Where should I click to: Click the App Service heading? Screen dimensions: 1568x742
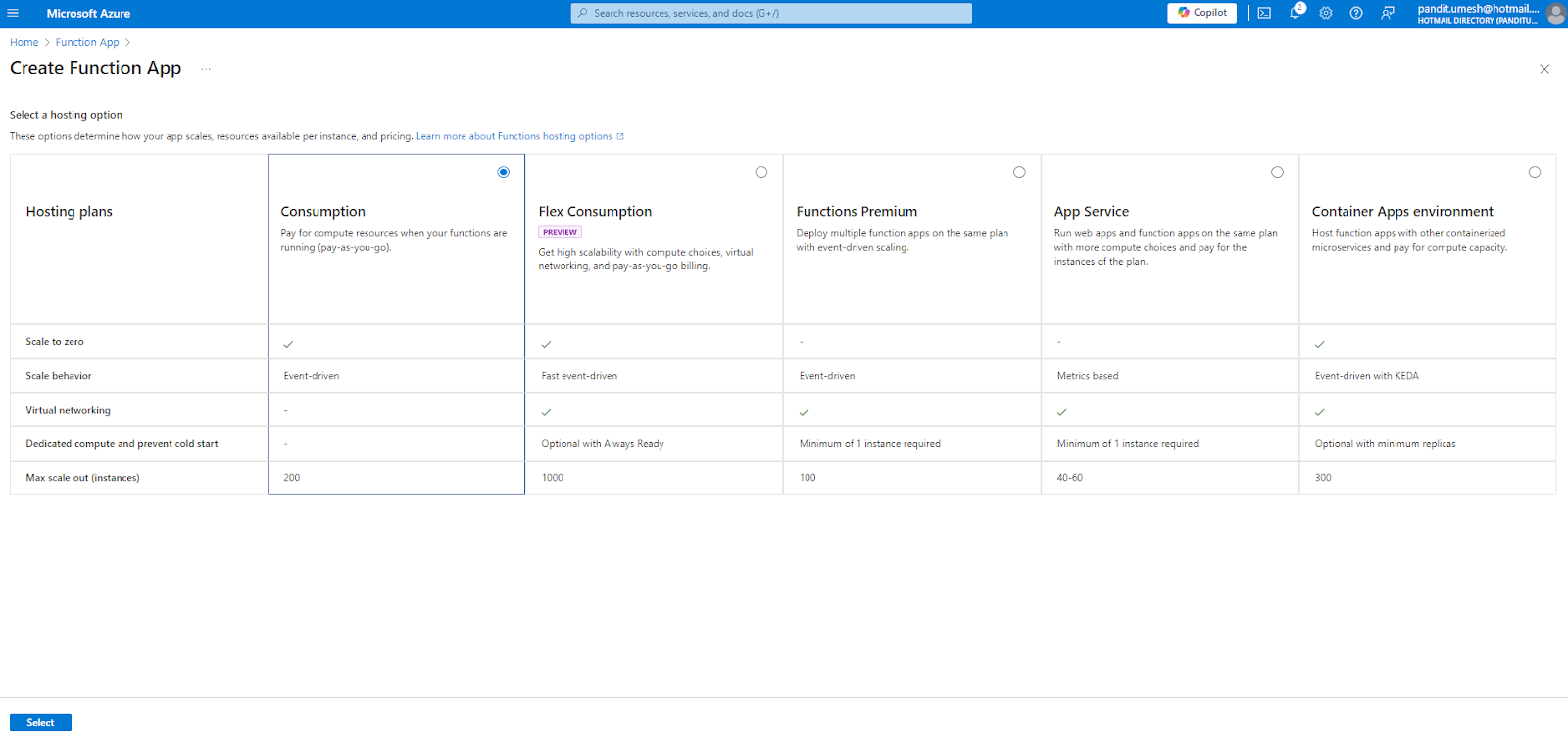click(1092, 212)
